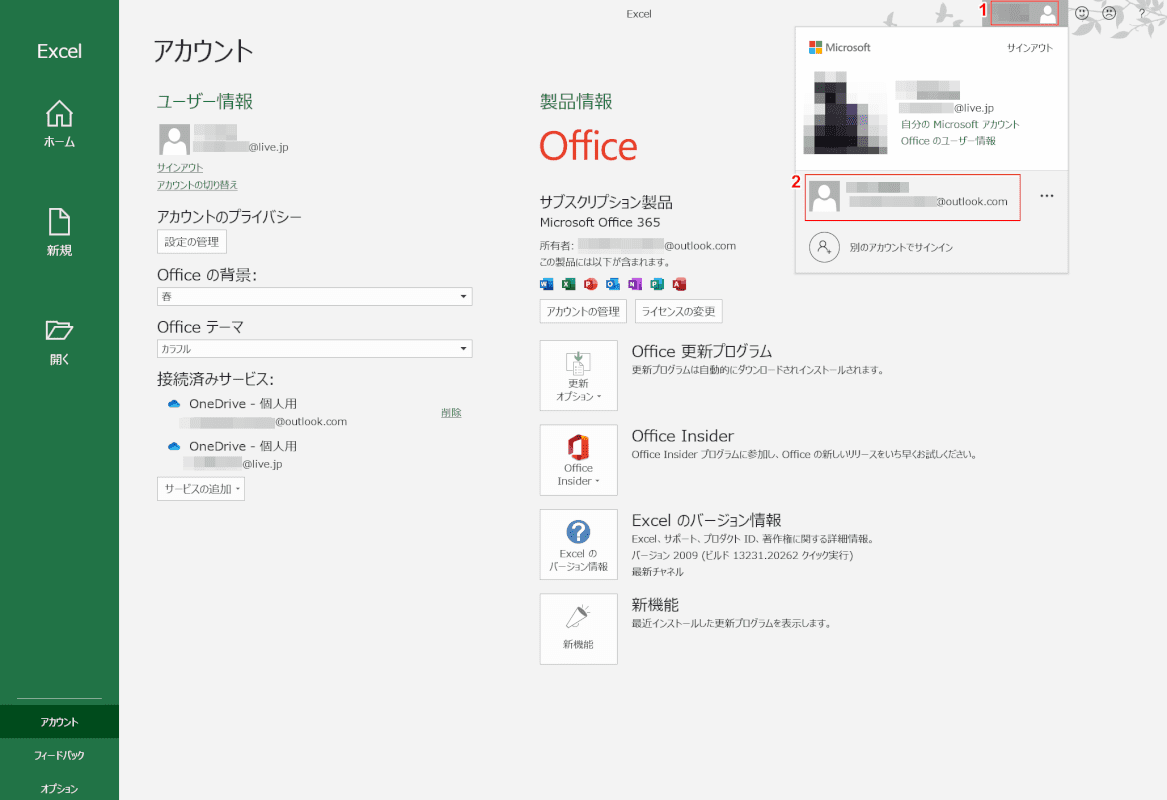1167x800 pixels.
Task: Click the Access product icon
Action: [679, 284]
